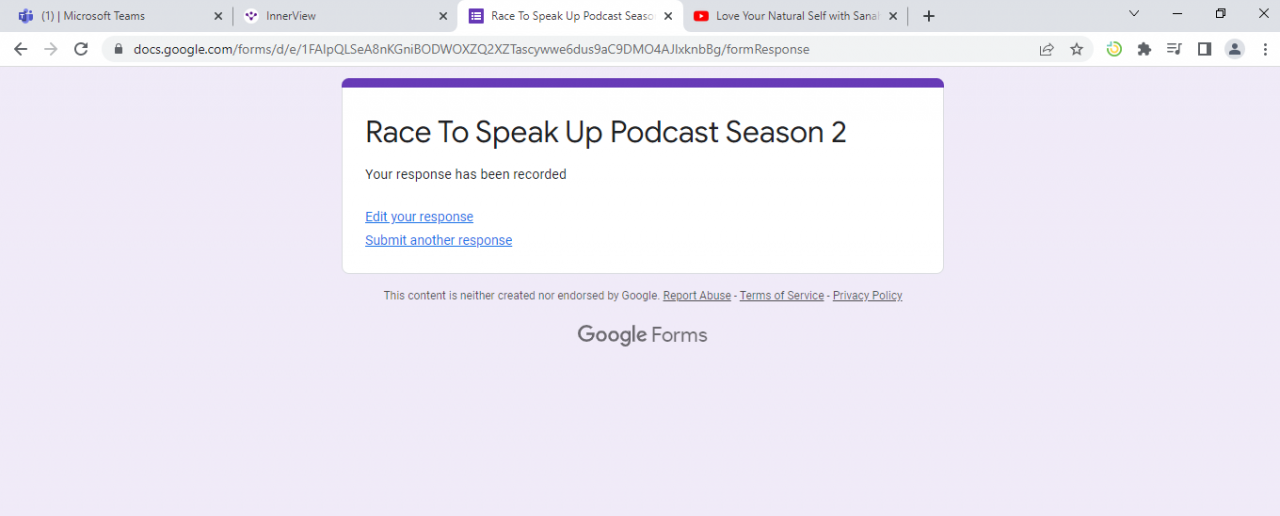Image resolution: width=1280 pixels, height=516 pixels.
Task: Click Submit another response link
Action: (438, 240)
